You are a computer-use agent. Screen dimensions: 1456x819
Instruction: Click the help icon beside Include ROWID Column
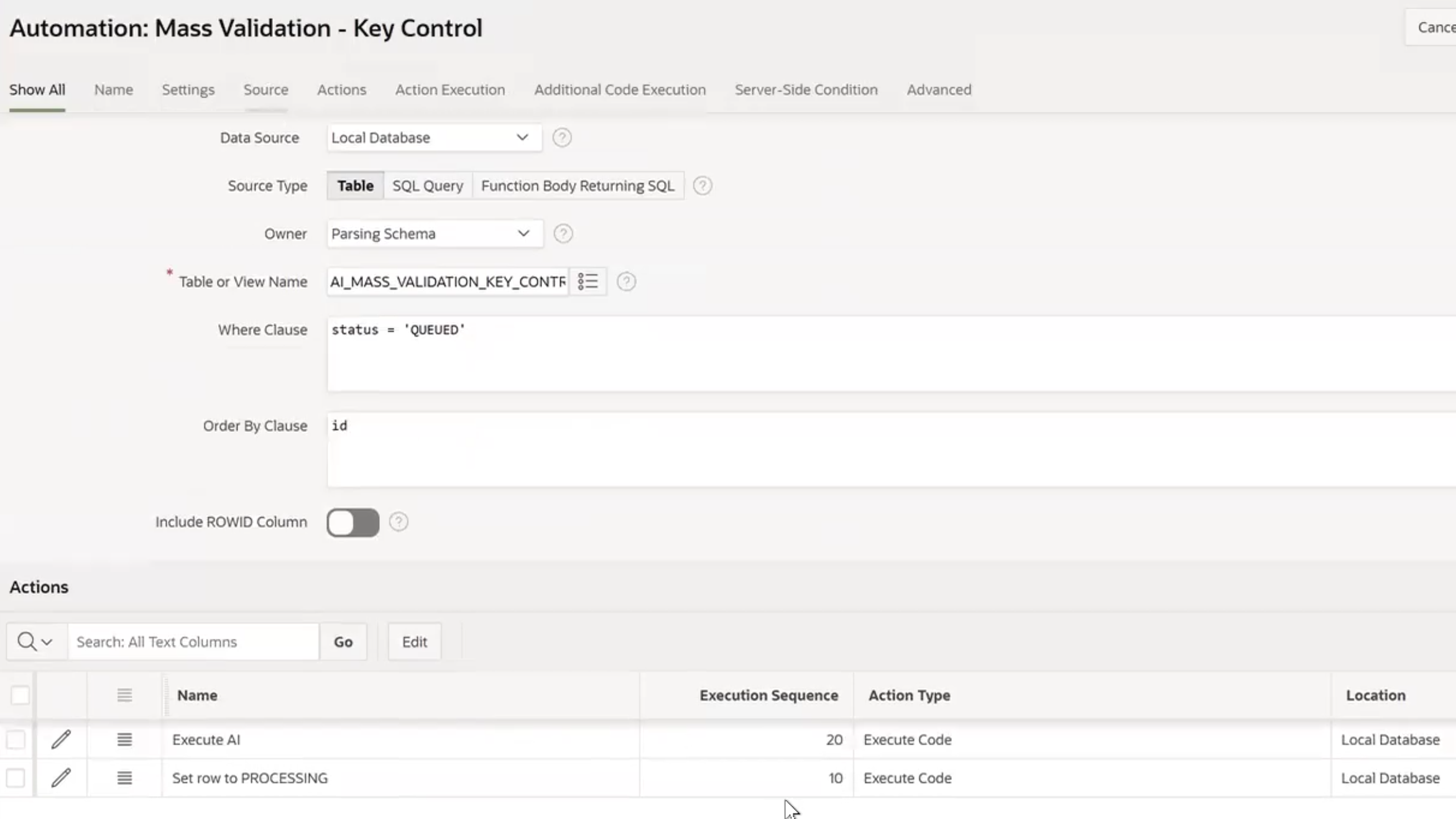[x=399, y=522]
